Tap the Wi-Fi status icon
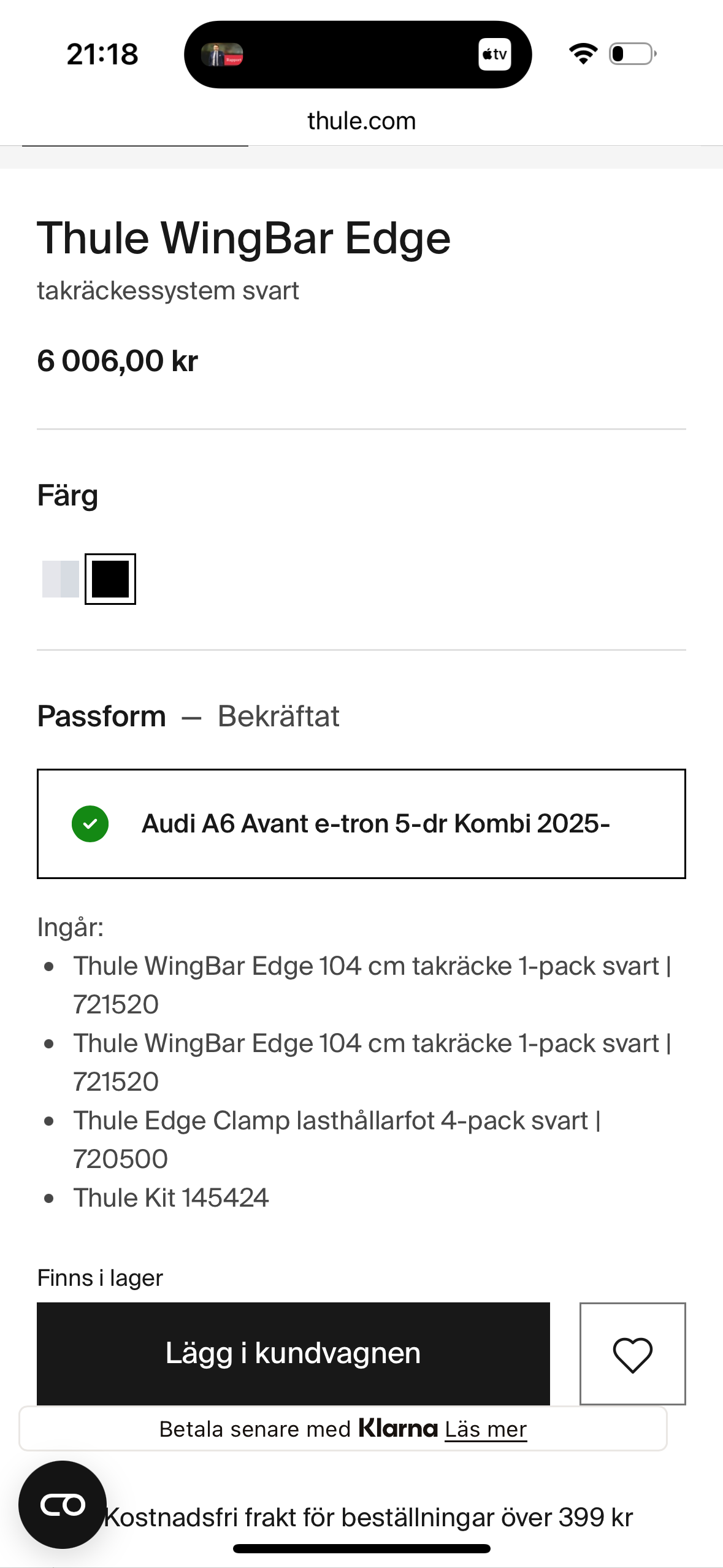Image resolution: width=723 pixels, height=1568 pixels. [583, 54]
